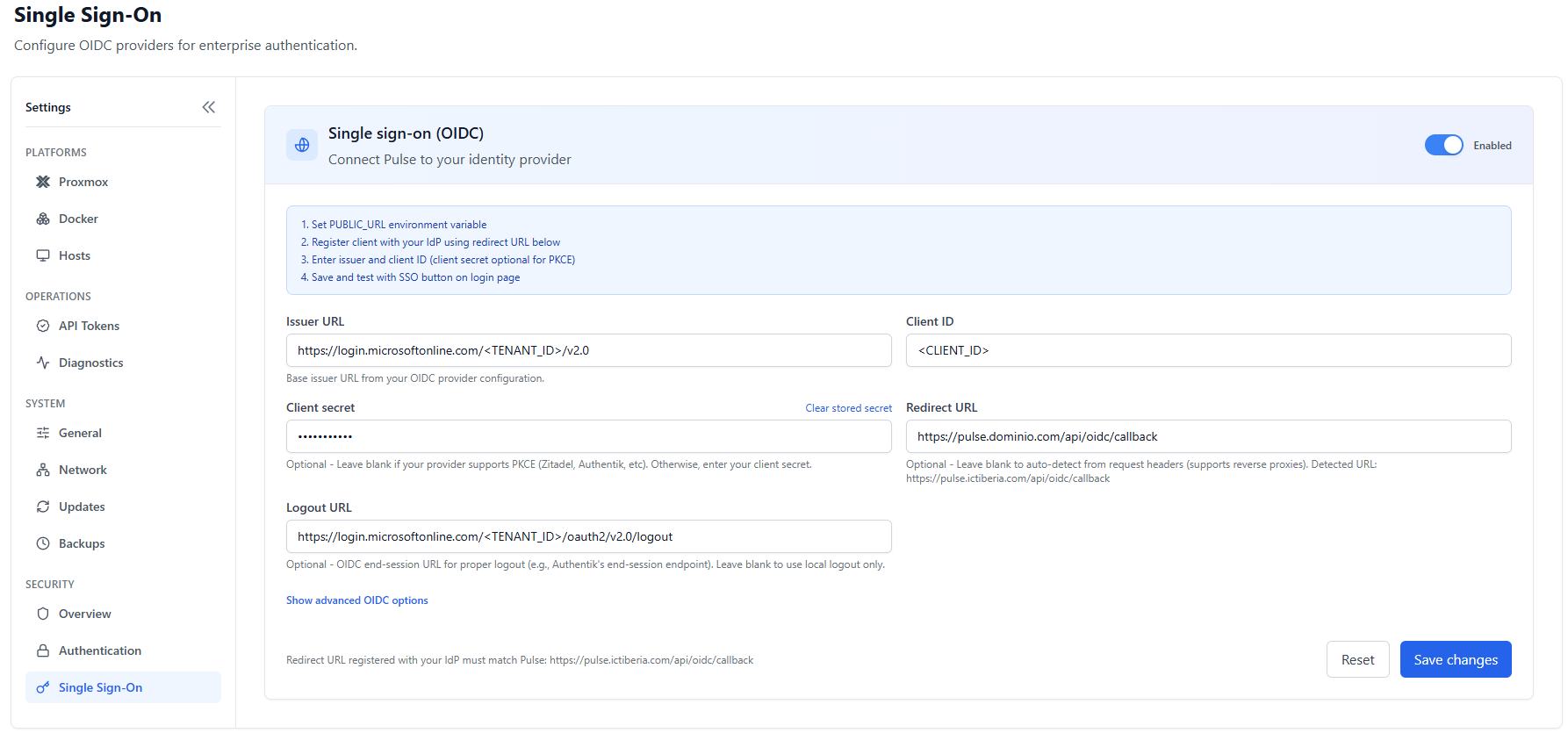This screenshot has width=1568, height=733.
Task: Click into the Client ID field
Action: (x=1208, y=350)
